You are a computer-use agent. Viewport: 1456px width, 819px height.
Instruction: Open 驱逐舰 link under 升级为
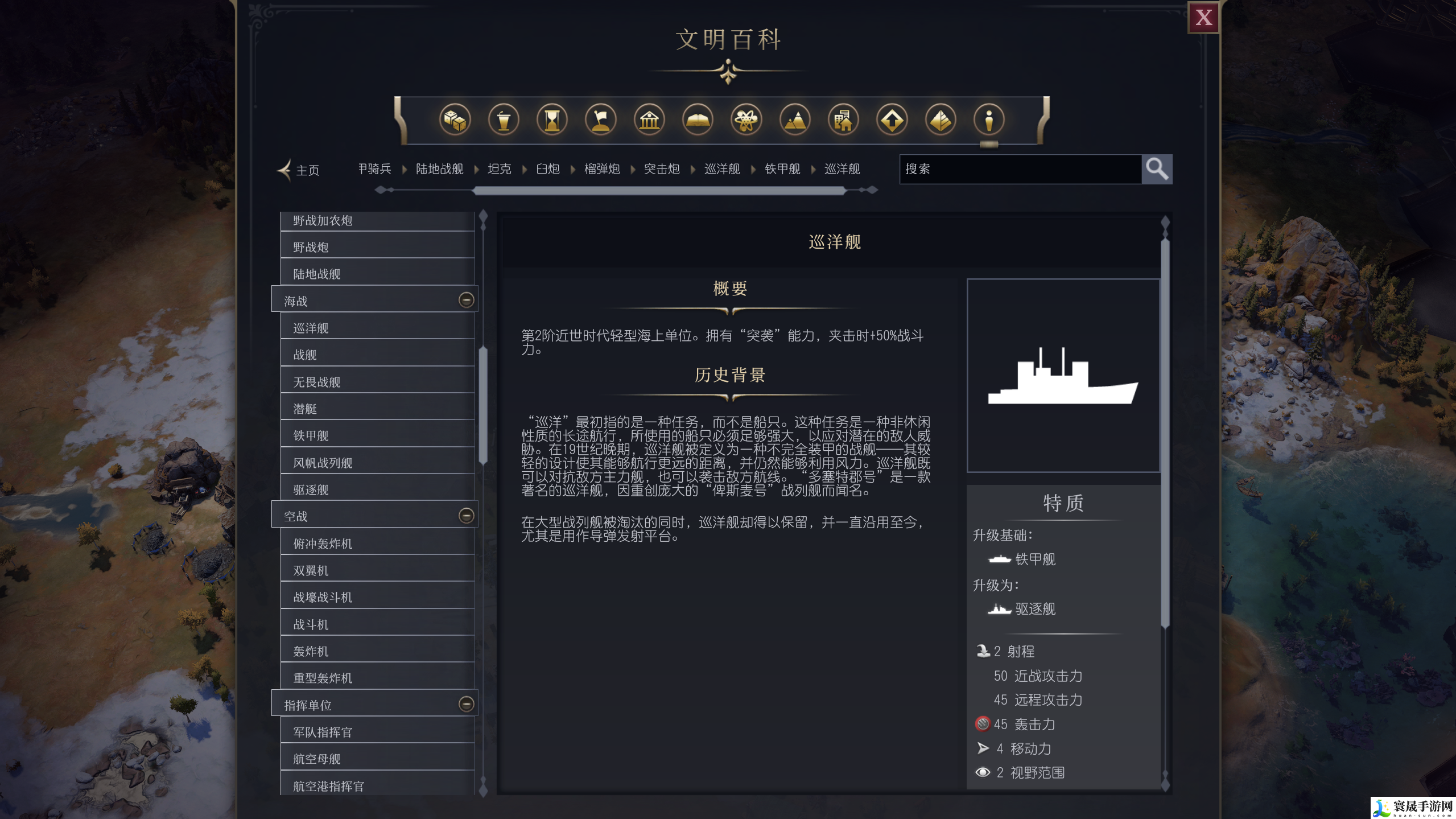[x=1035, y=609]
